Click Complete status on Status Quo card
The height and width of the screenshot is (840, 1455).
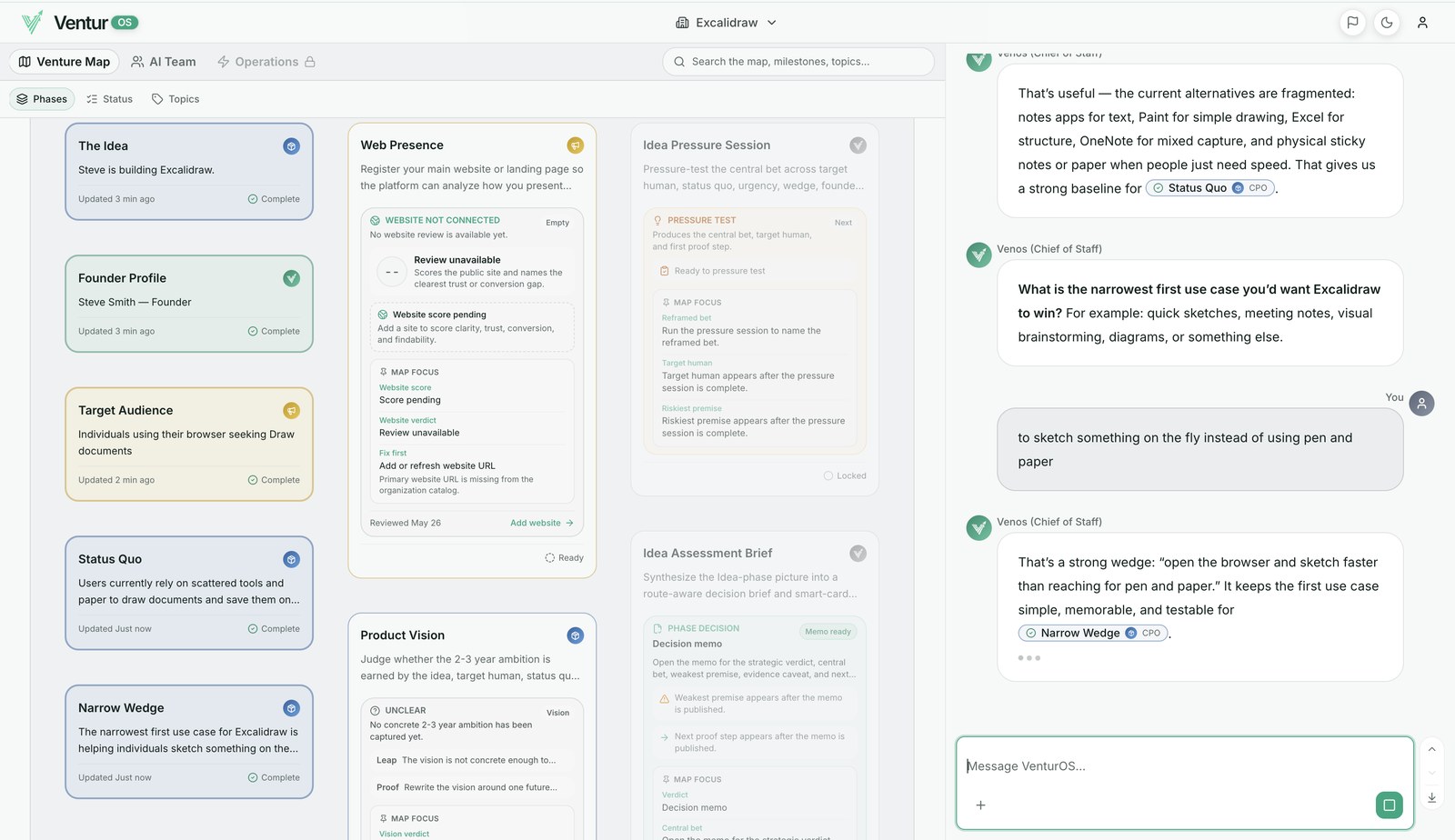pos(274,629)
